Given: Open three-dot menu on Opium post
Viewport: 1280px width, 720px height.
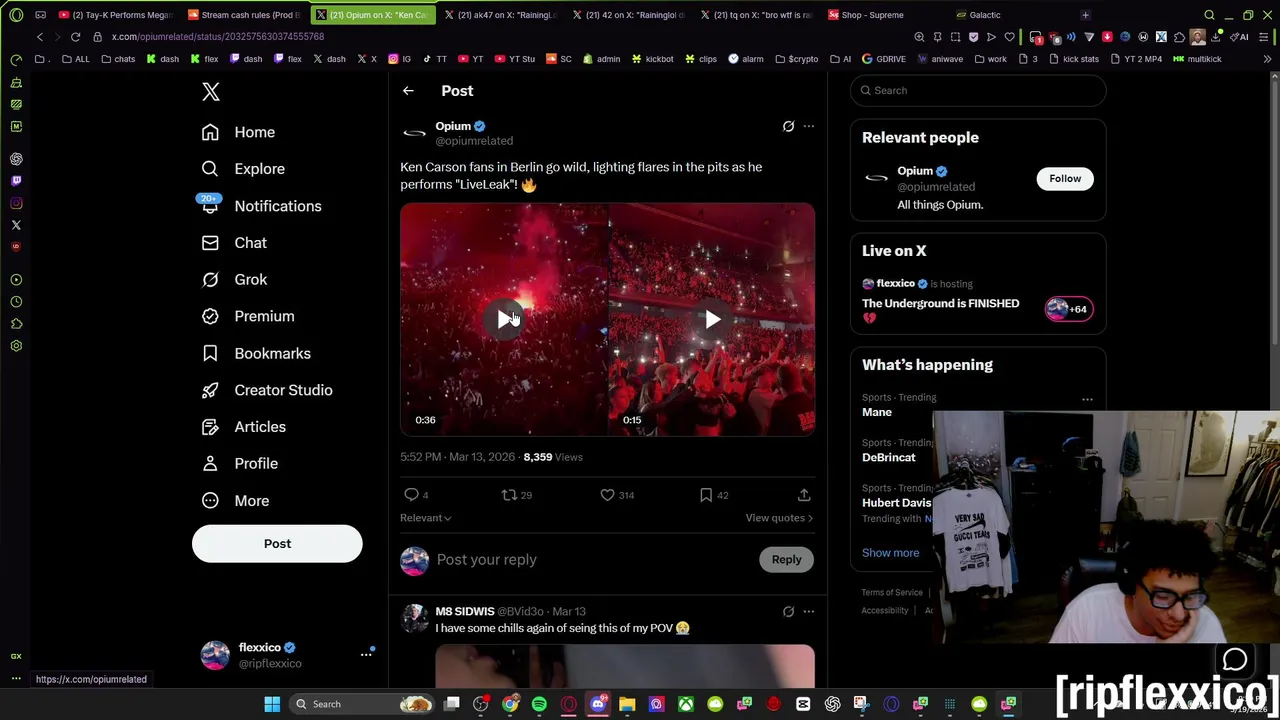Looking at the screenshot, I should click(x=808, y=126).
